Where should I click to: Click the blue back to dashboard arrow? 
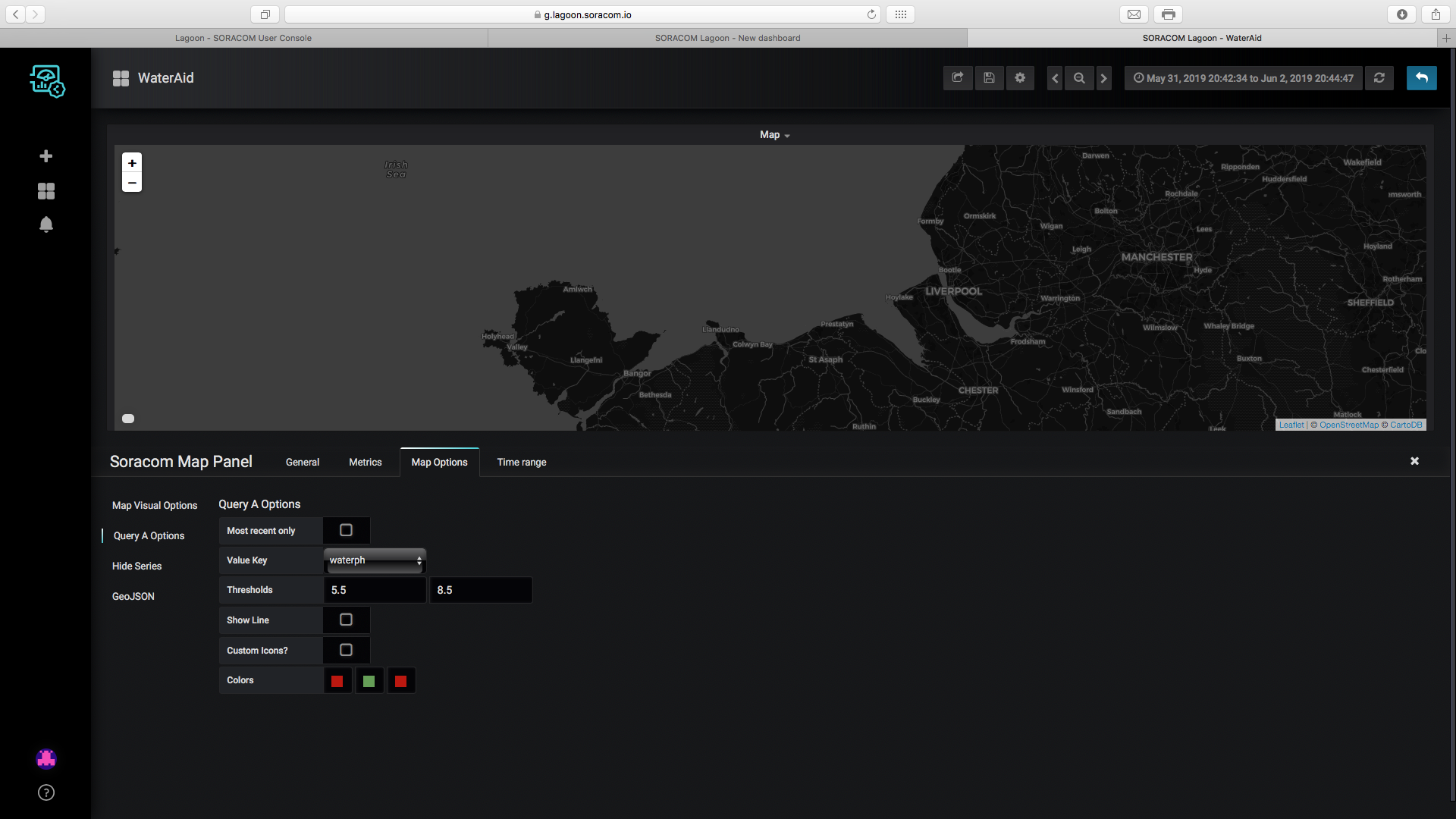[1421, 78]
